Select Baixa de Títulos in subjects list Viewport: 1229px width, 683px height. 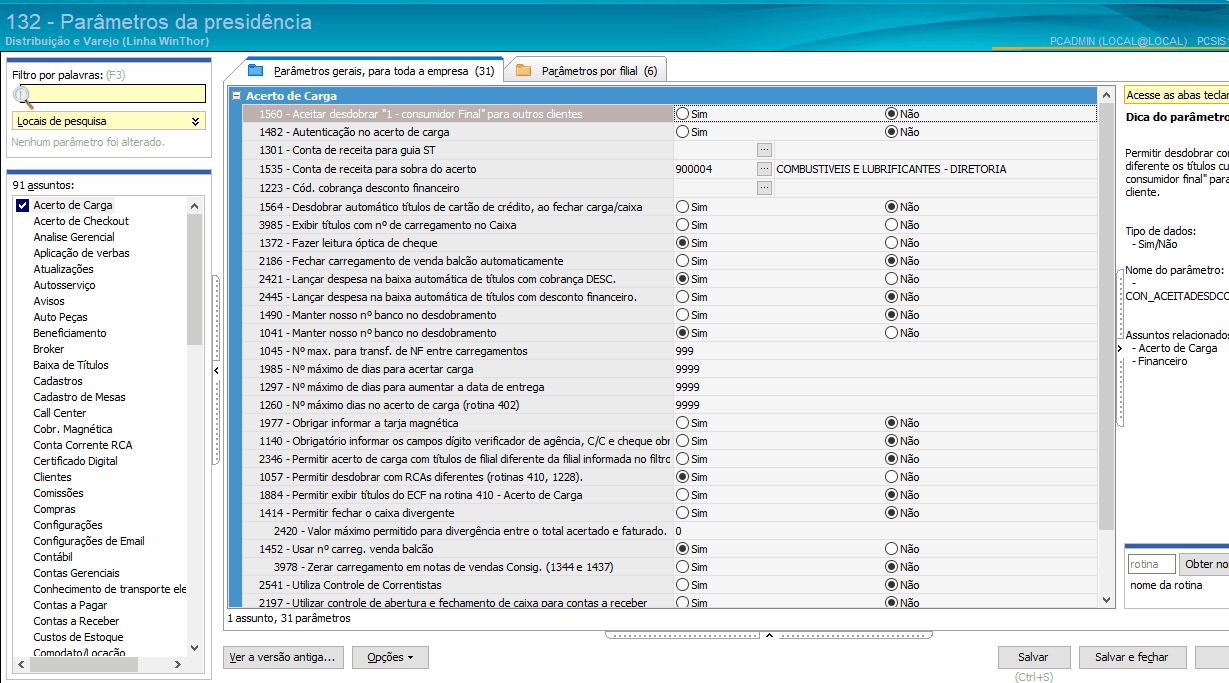[x=71, y=365]
